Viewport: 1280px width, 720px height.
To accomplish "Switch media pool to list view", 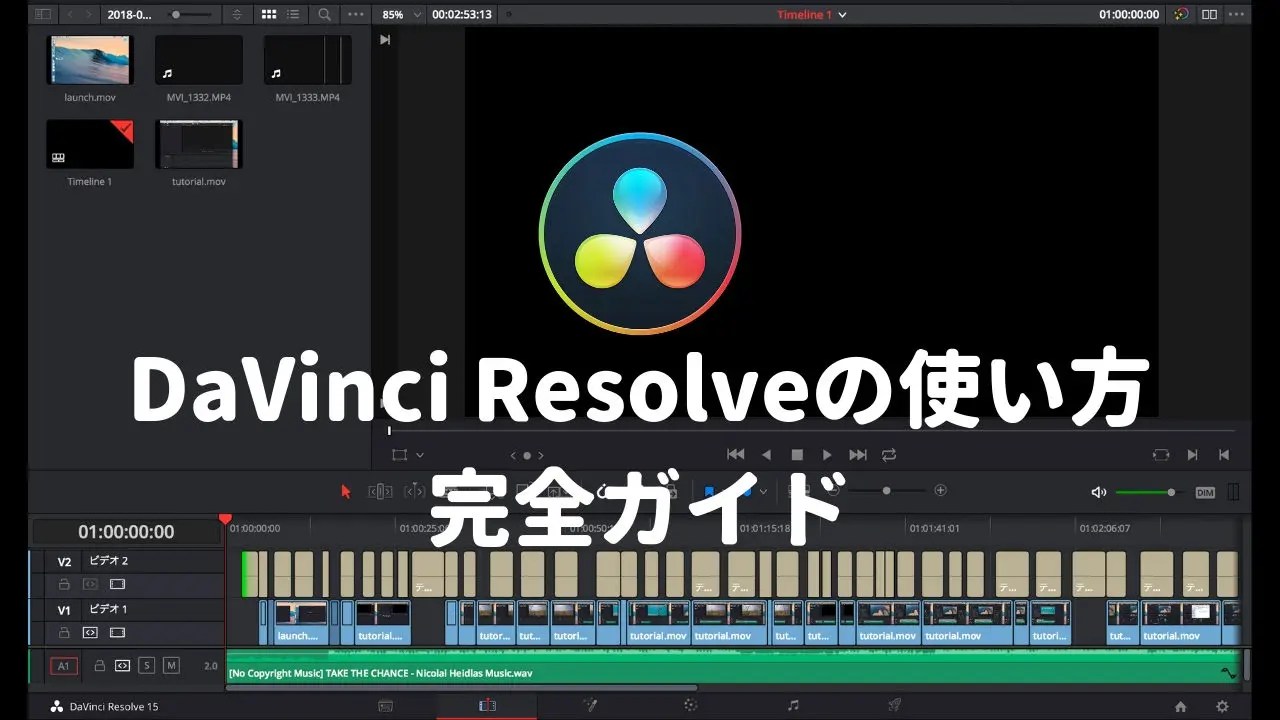I will 295,15.
